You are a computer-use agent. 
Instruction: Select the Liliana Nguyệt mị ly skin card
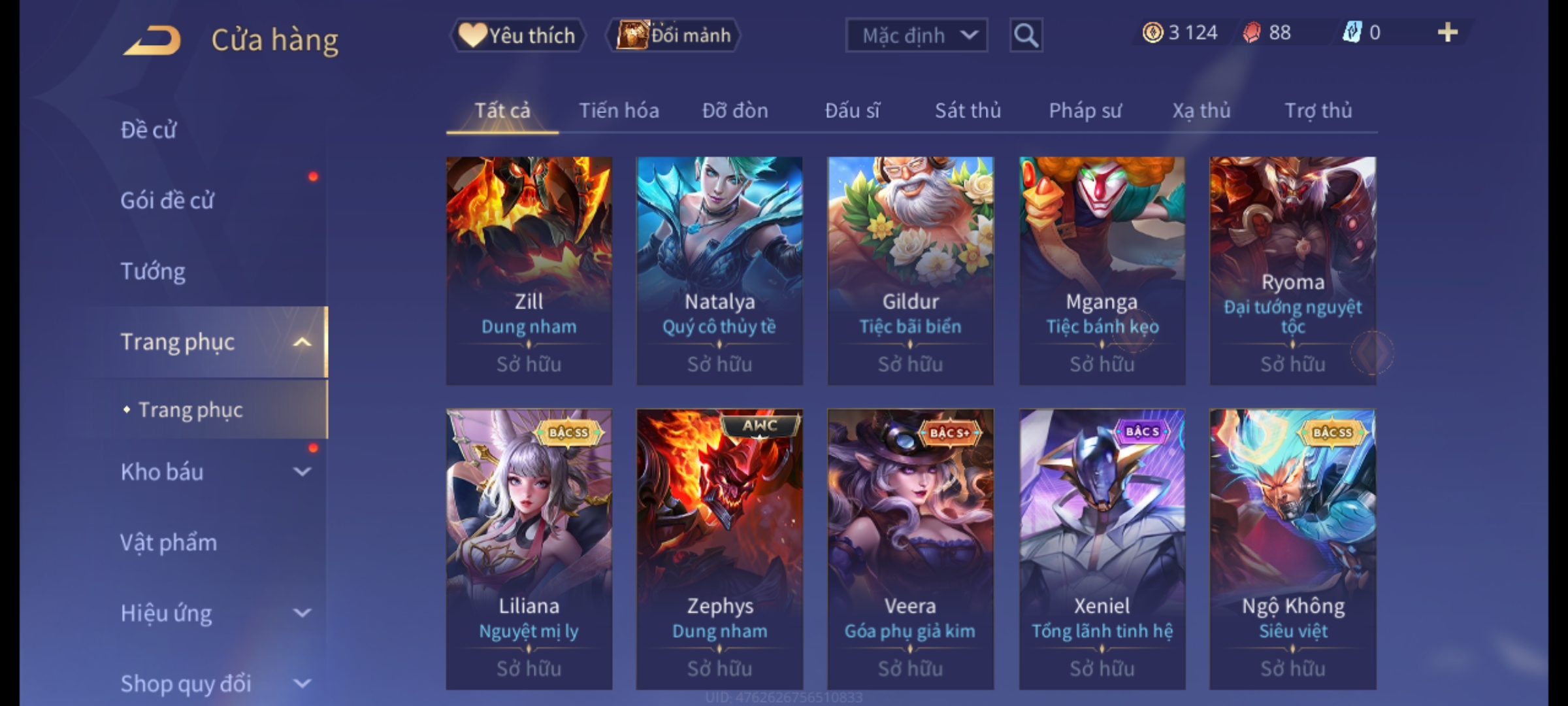pos(529,549)
